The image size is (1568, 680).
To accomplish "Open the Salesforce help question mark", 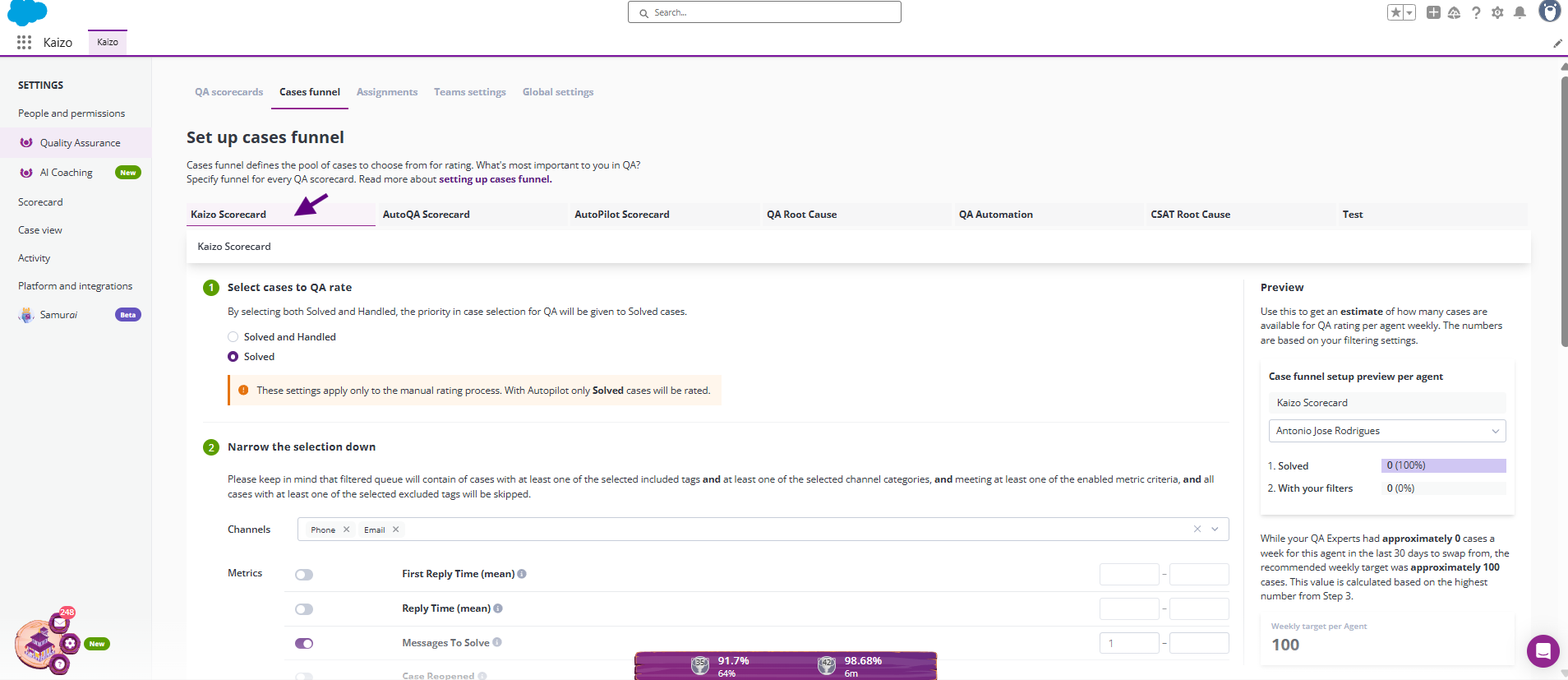I will 1476,12.
